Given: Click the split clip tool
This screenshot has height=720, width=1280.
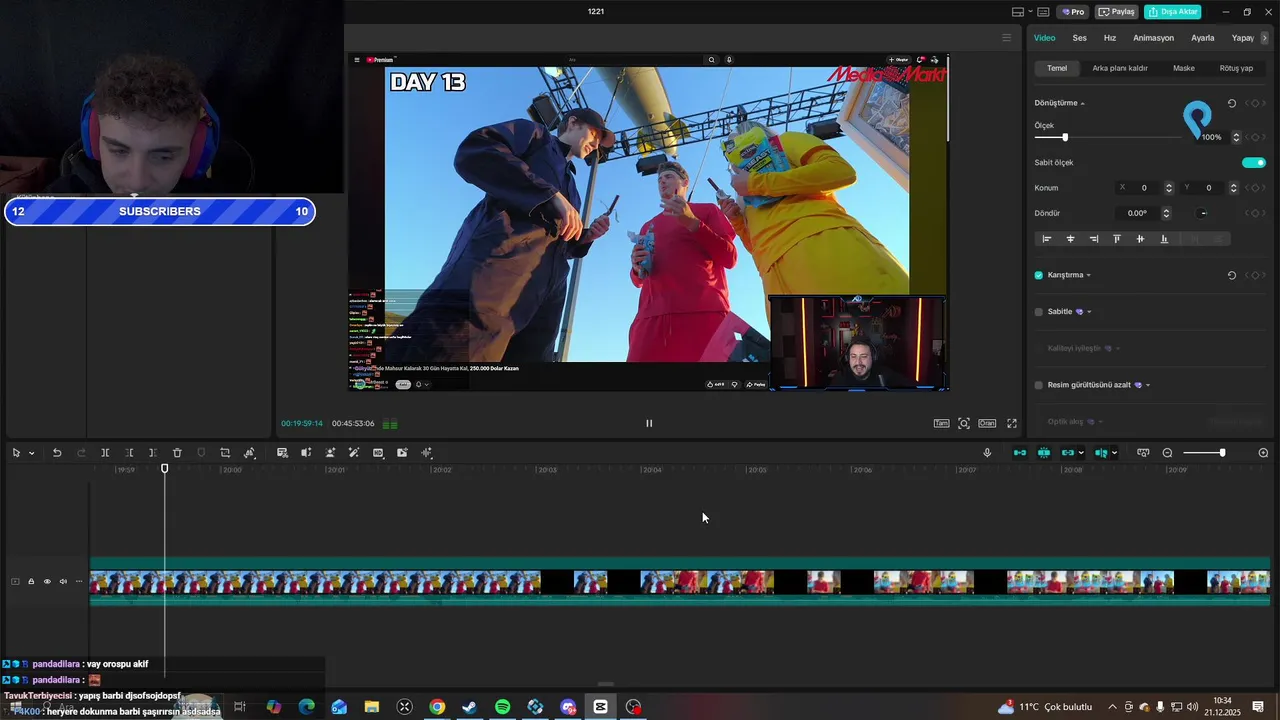Looking at the screenshot, I should [105, 453].
